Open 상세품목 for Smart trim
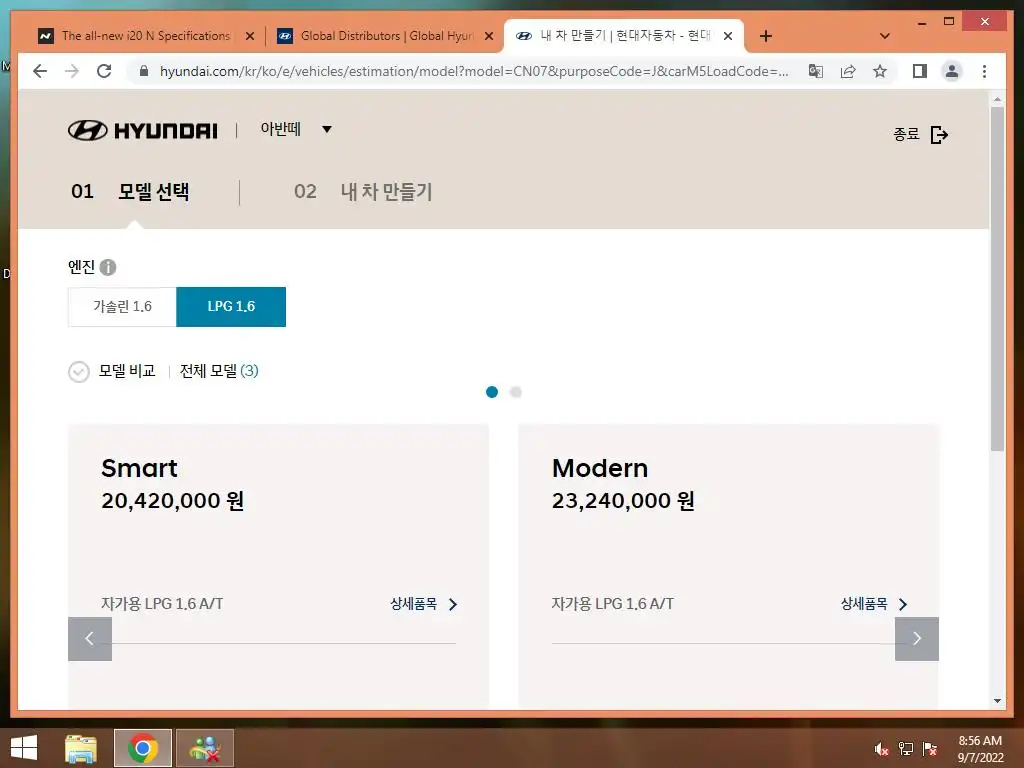Screen dimensions: 1024x768 coord(424,604)
